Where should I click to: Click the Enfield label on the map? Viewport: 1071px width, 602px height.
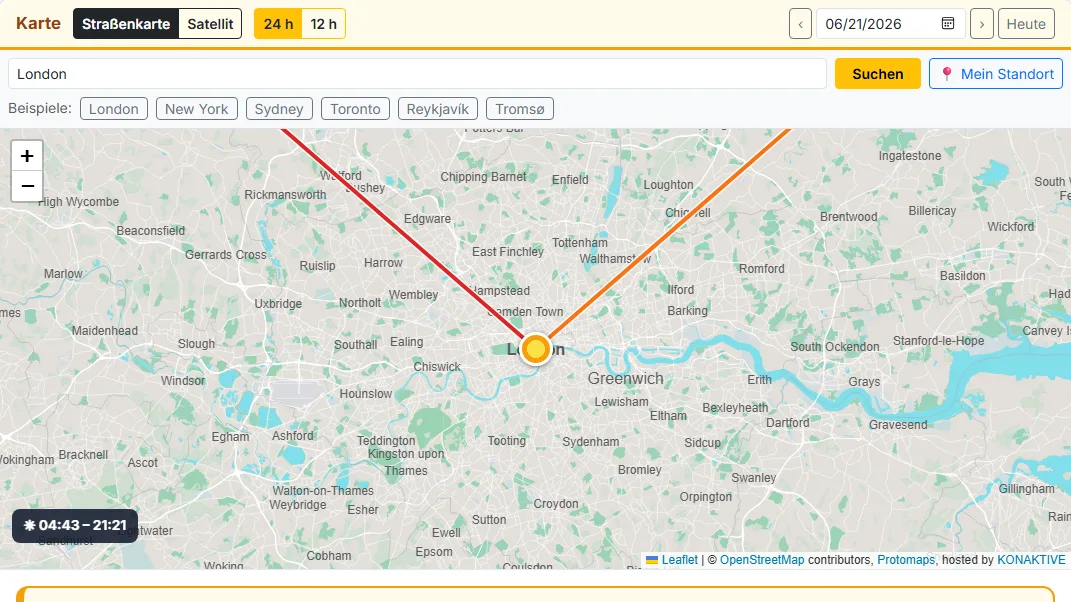pyautogui.click(x=570, y=180)
